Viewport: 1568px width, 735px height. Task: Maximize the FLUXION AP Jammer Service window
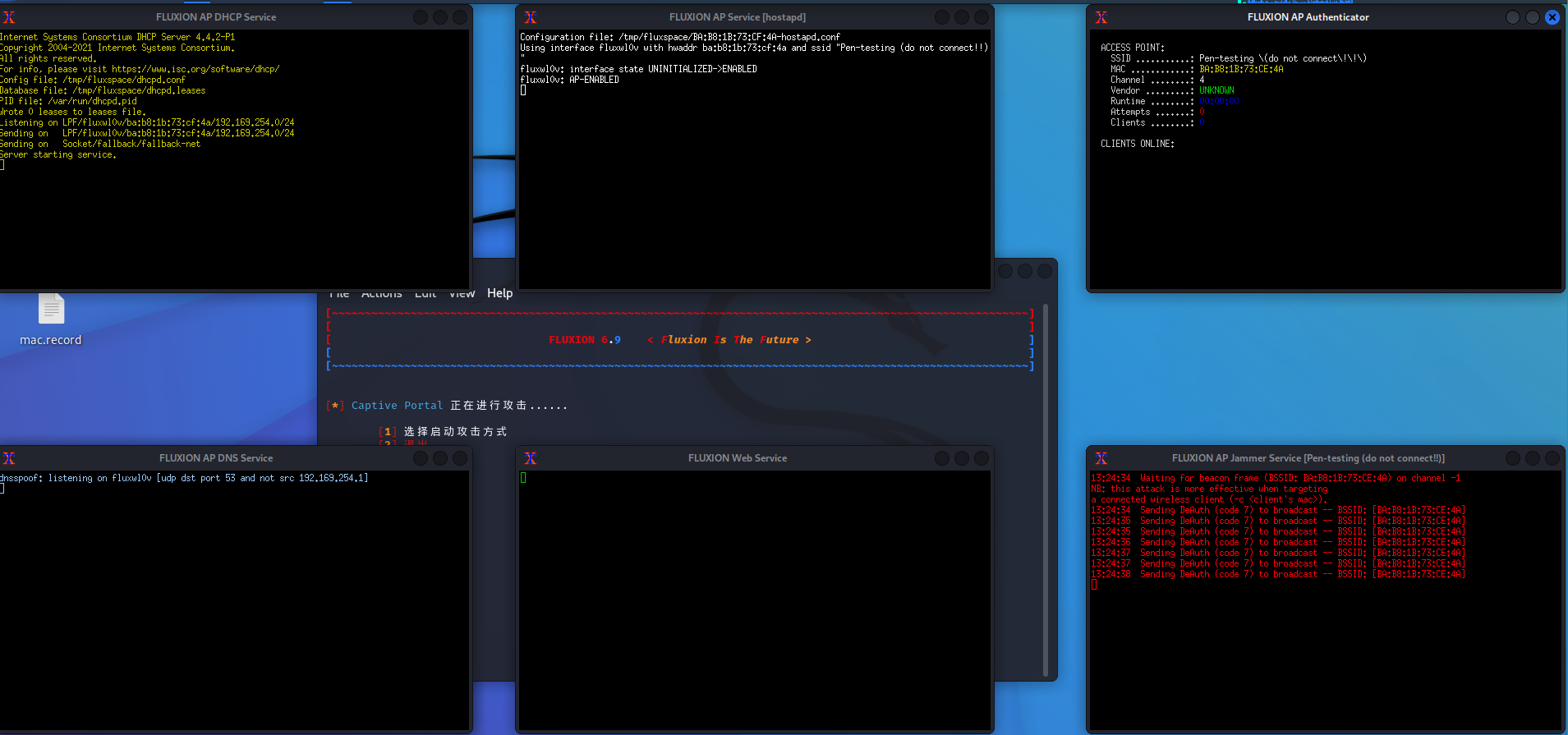pyautogui.click(x=1533, y=458)
